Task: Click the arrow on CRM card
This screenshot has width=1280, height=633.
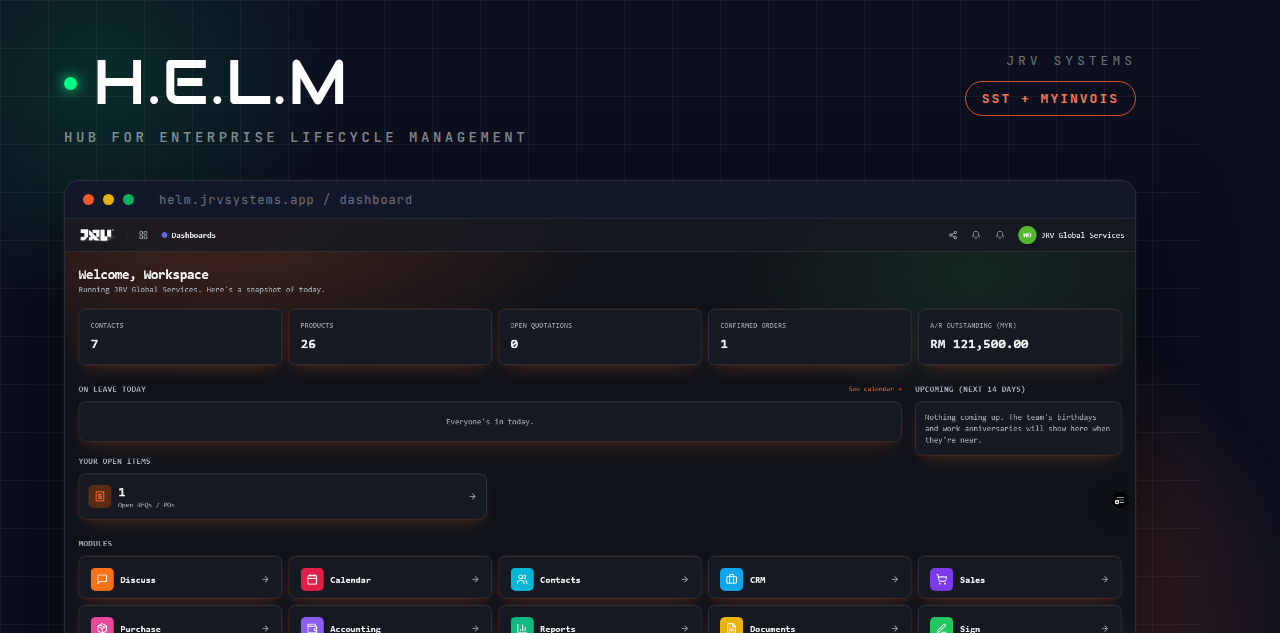Action: coord(895,579)
